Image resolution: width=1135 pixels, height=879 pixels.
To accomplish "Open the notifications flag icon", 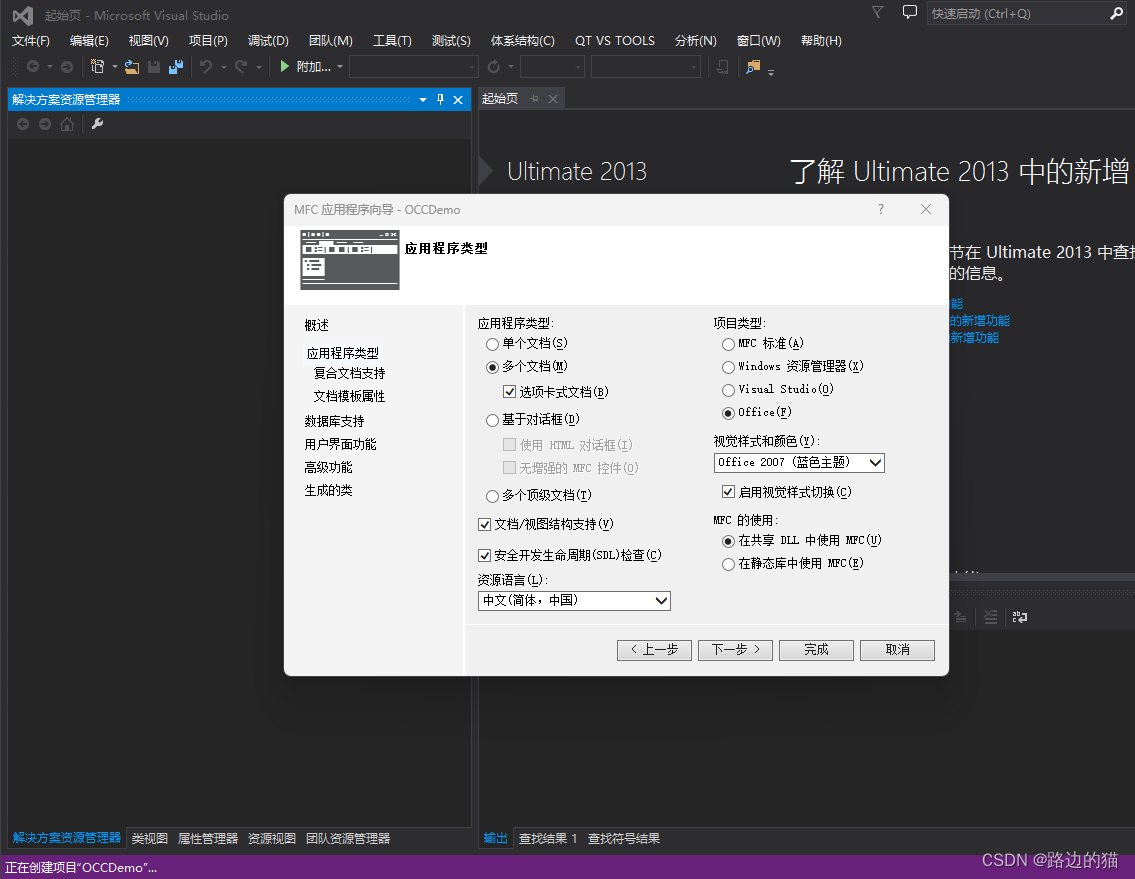I will pyautogui.click(x=877, y=12).
